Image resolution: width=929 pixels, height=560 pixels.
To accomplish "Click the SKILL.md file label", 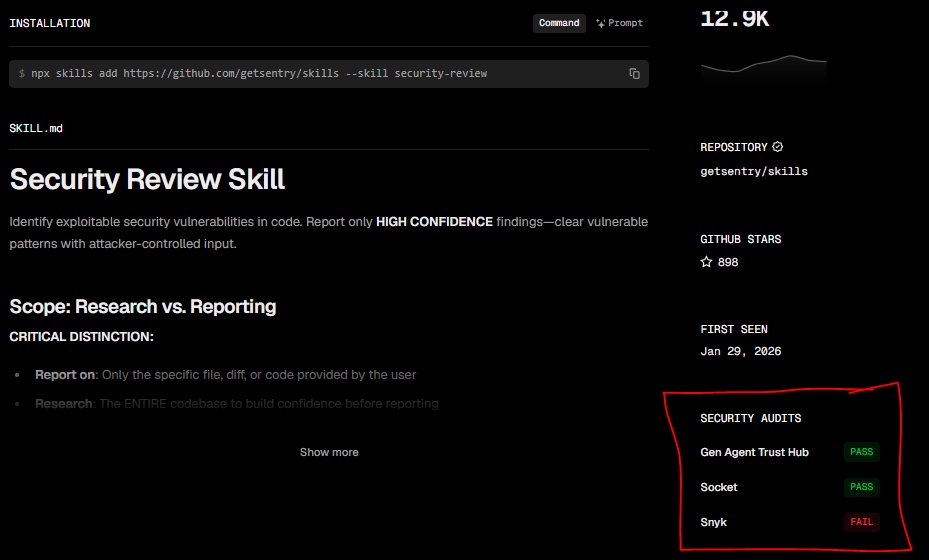I will tap(36, 128).
